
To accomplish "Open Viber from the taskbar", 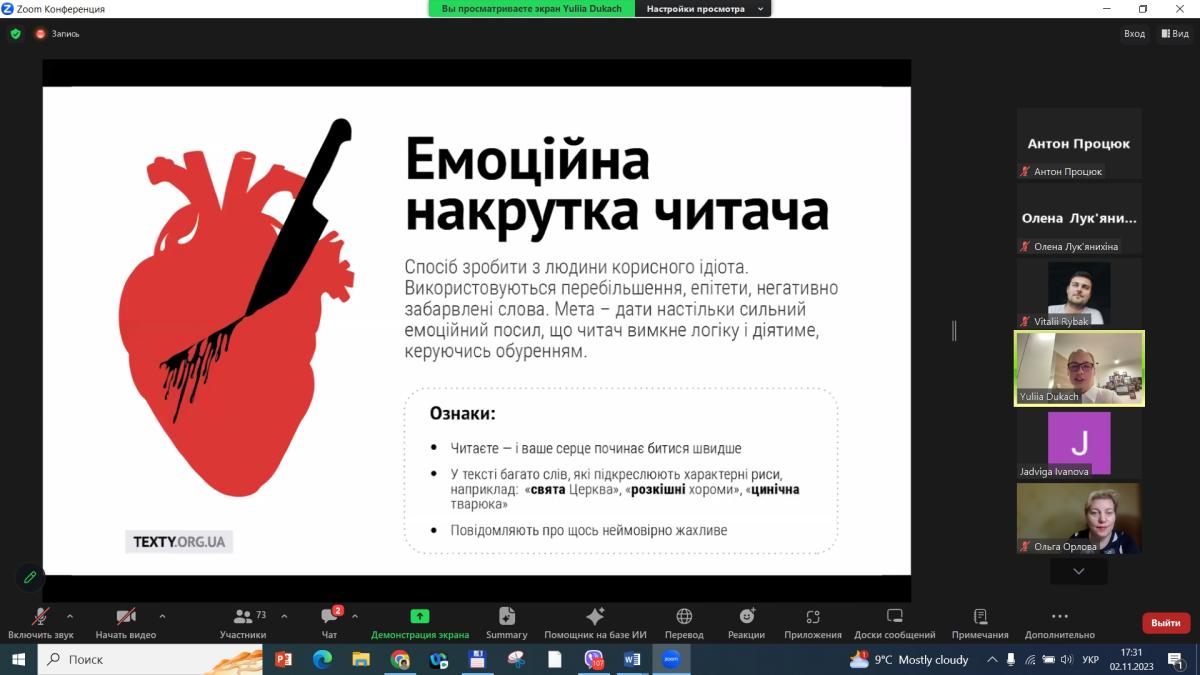I will [594, 659].
